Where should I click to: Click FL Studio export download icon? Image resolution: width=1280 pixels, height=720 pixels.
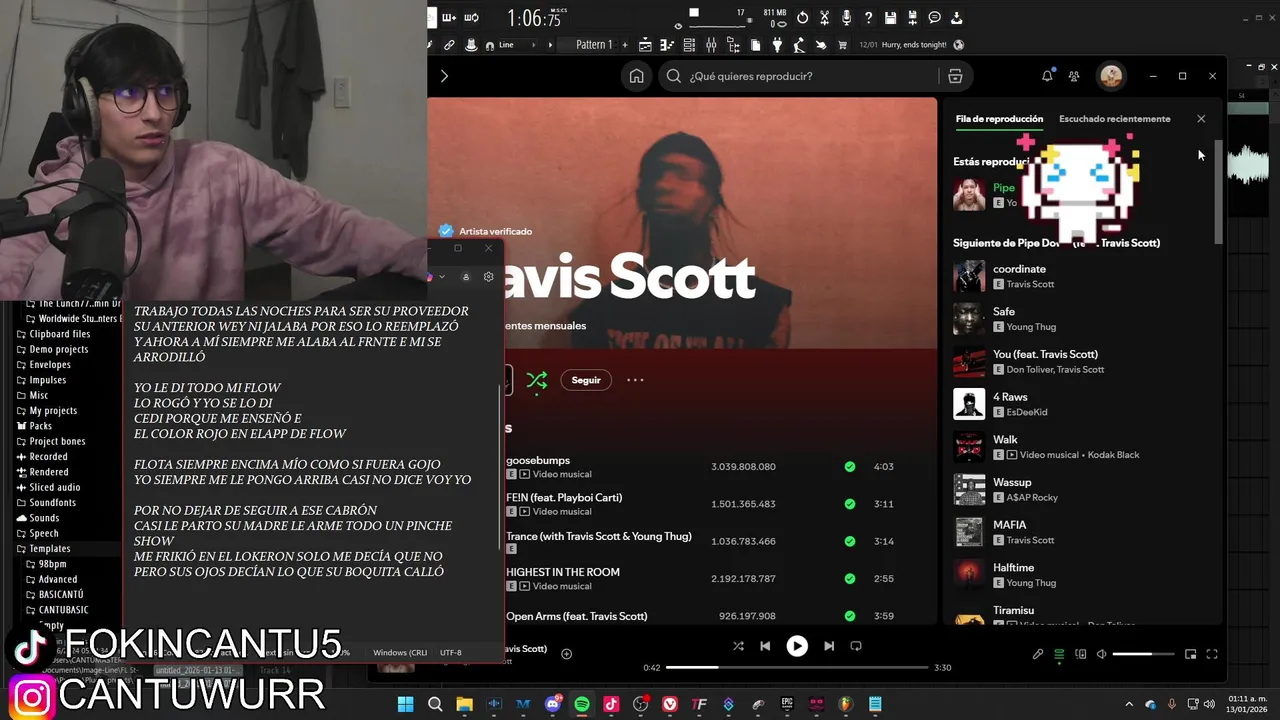(x=956, y=17)
